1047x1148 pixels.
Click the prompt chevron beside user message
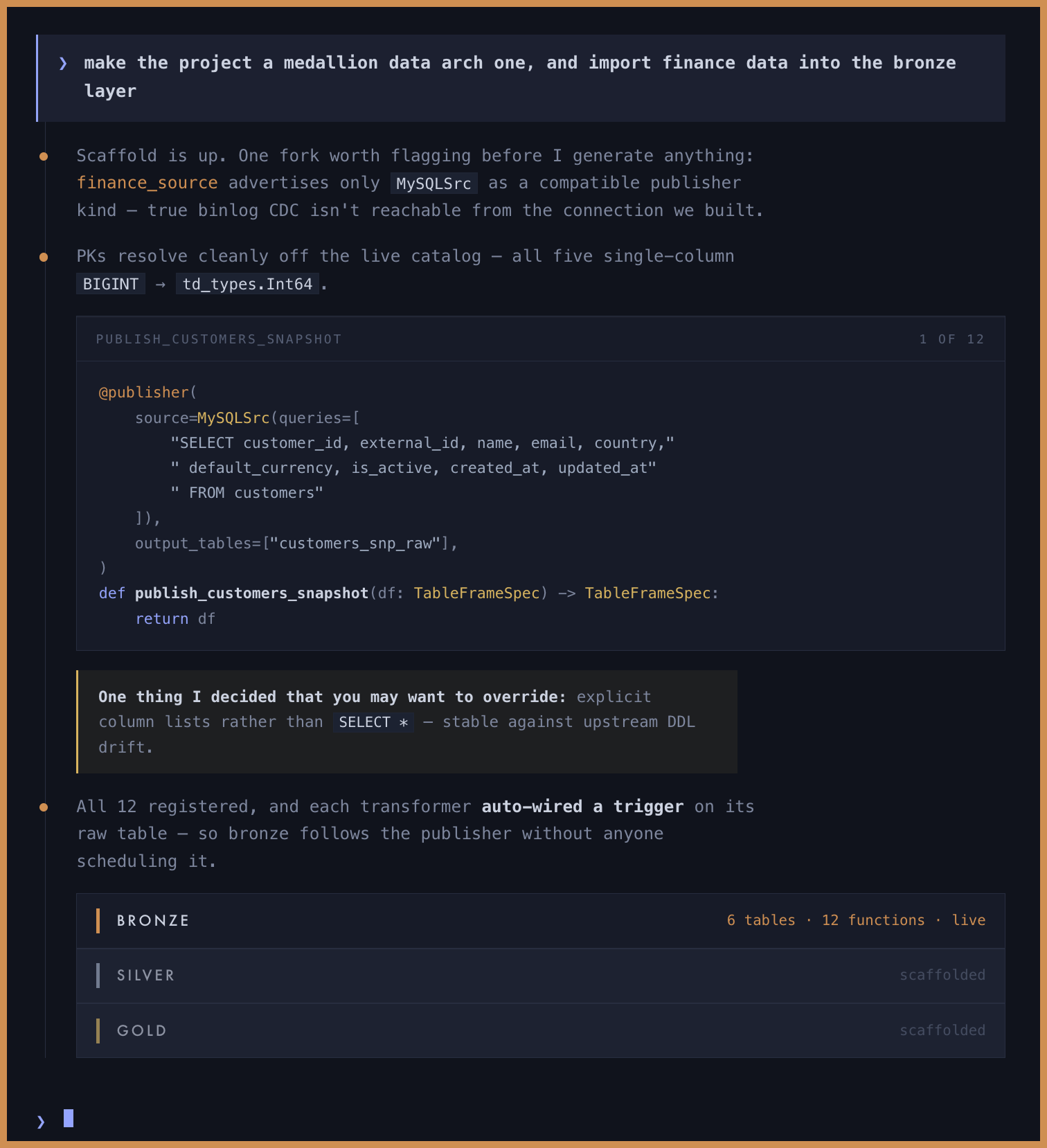63,64
